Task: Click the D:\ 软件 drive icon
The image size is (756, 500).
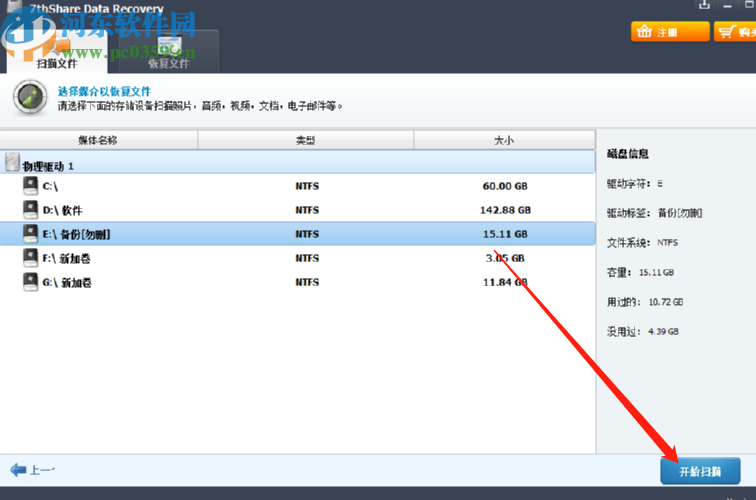Action: (30, 210)
